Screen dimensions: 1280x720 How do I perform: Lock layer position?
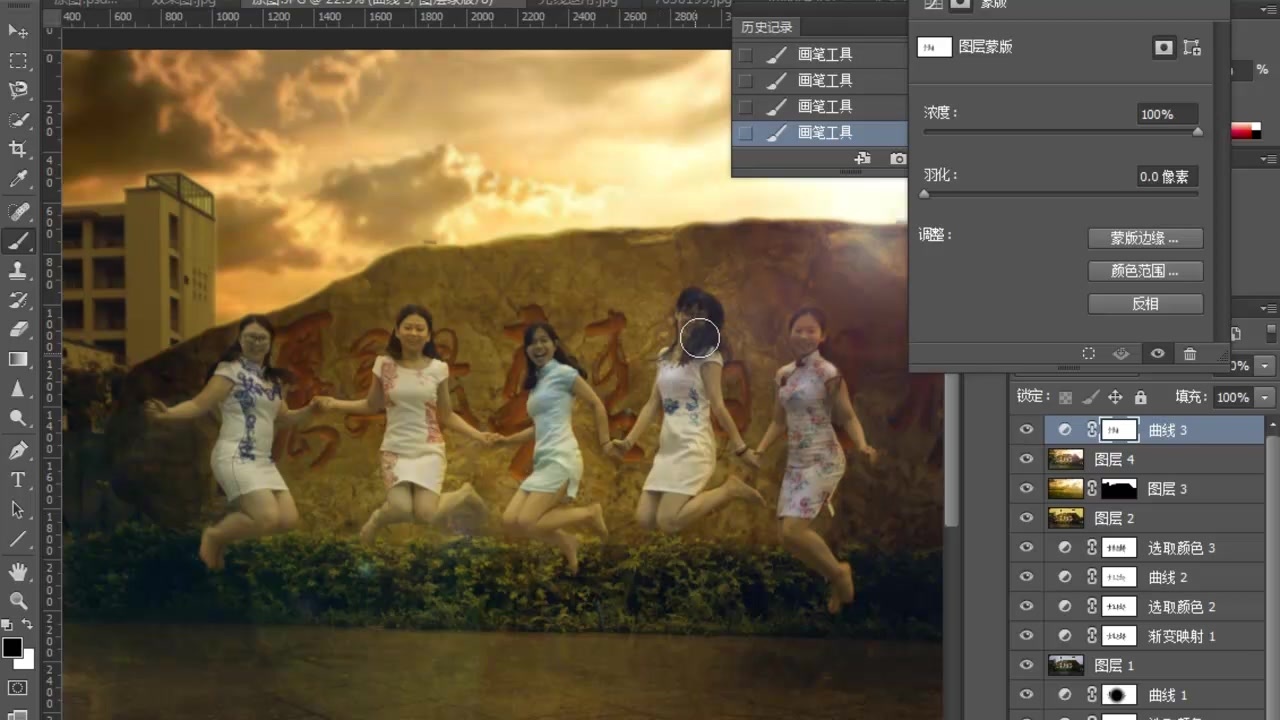pos(1115,397)
